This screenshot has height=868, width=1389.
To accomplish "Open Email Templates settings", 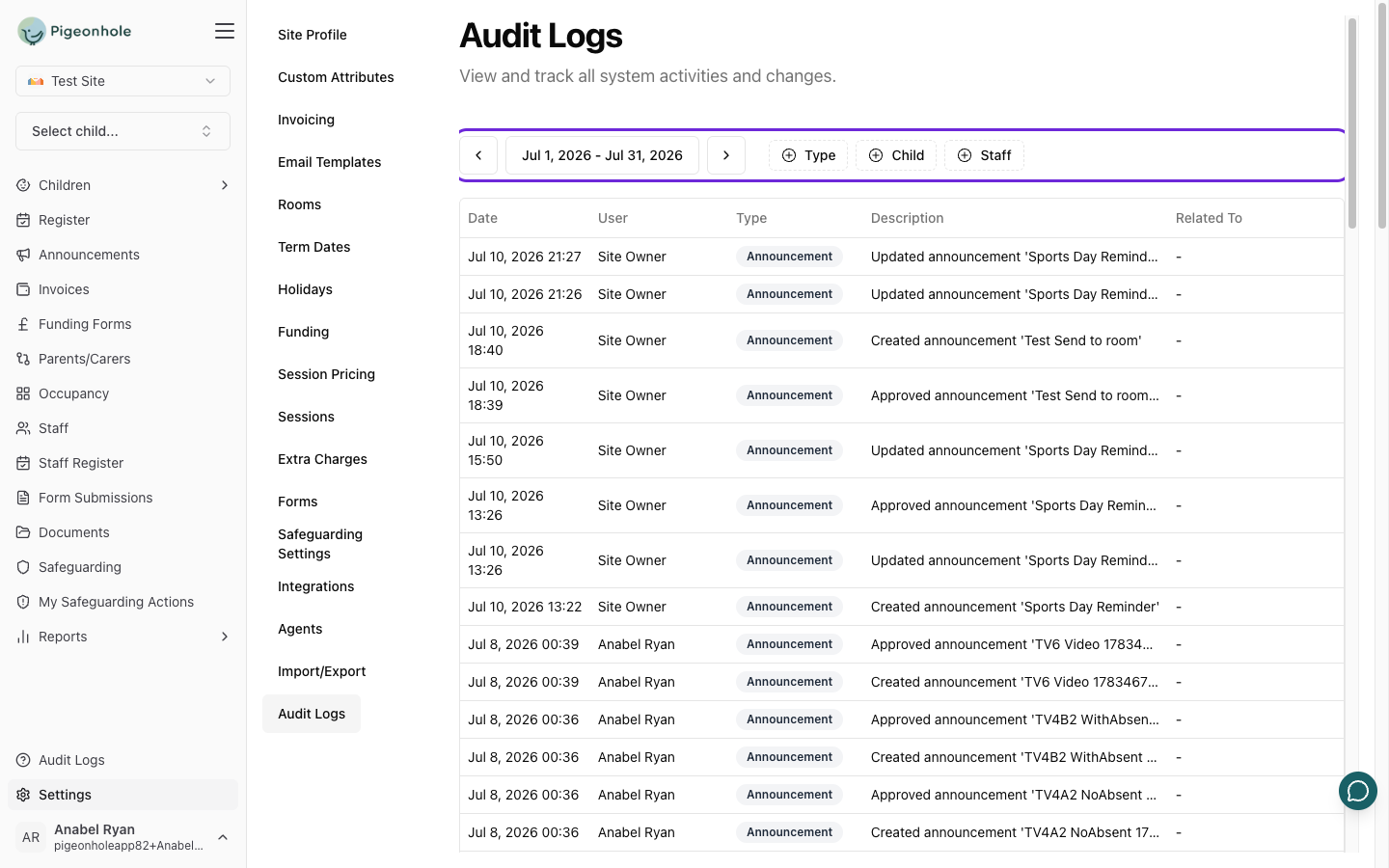I will coord(330,162).
